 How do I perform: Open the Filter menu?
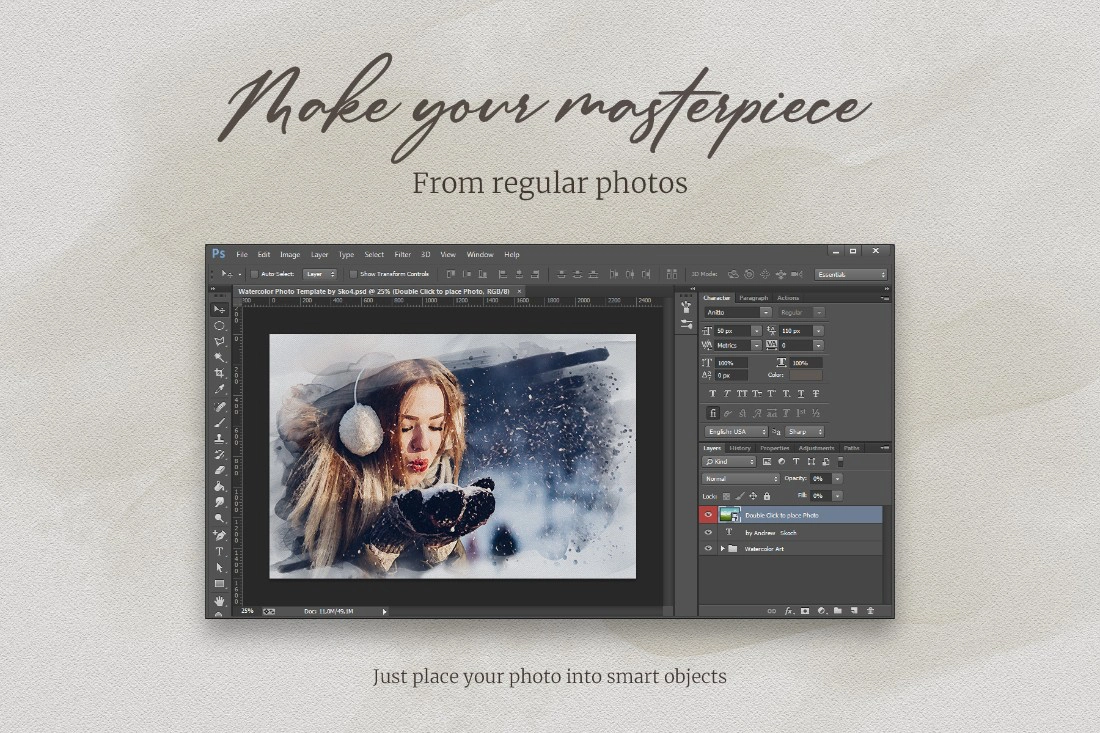click(x=403, y=255)
